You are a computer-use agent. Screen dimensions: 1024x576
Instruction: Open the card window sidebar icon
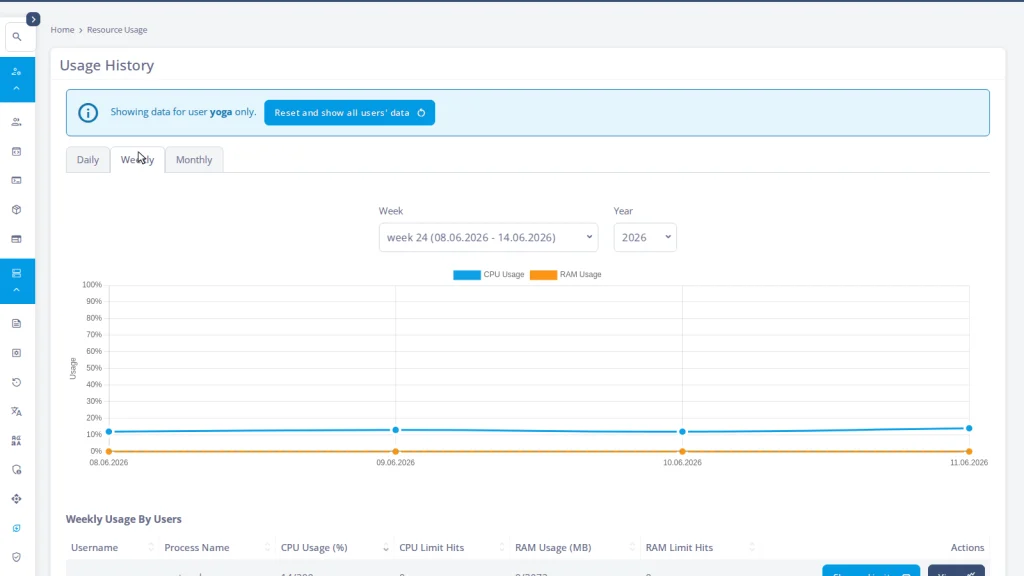17,239
